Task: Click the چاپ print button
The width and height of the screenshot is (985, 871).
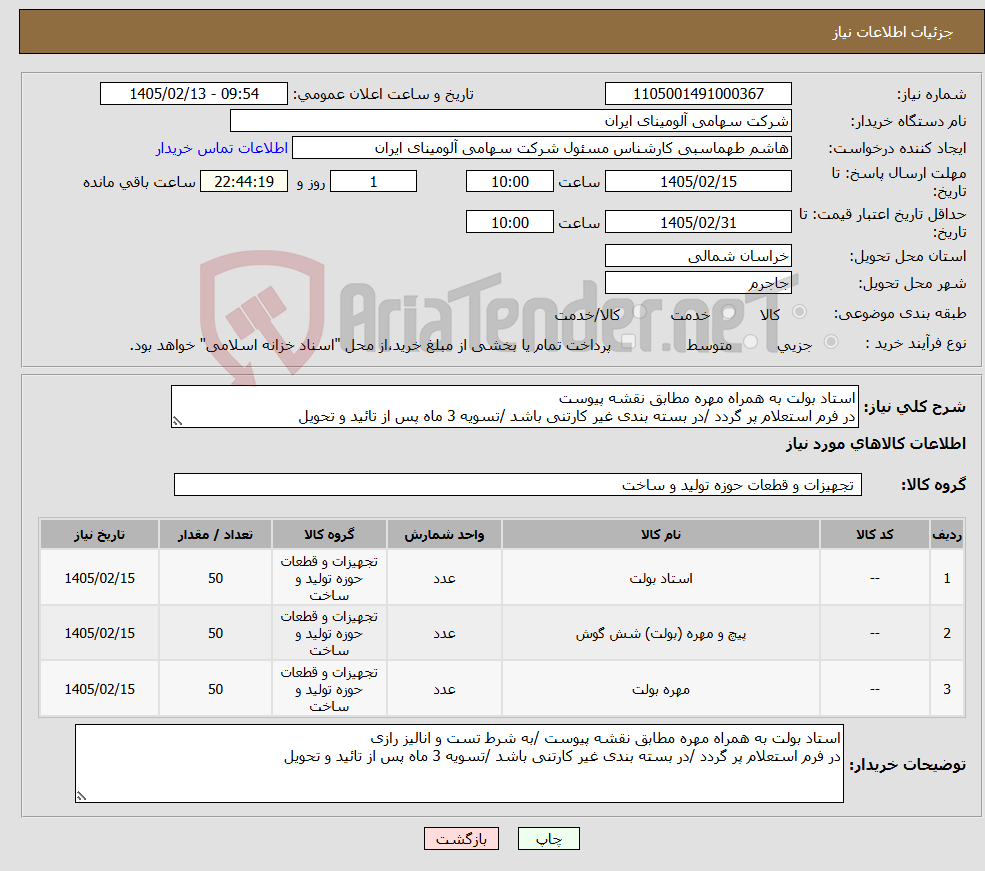Action: coord(548,839)
